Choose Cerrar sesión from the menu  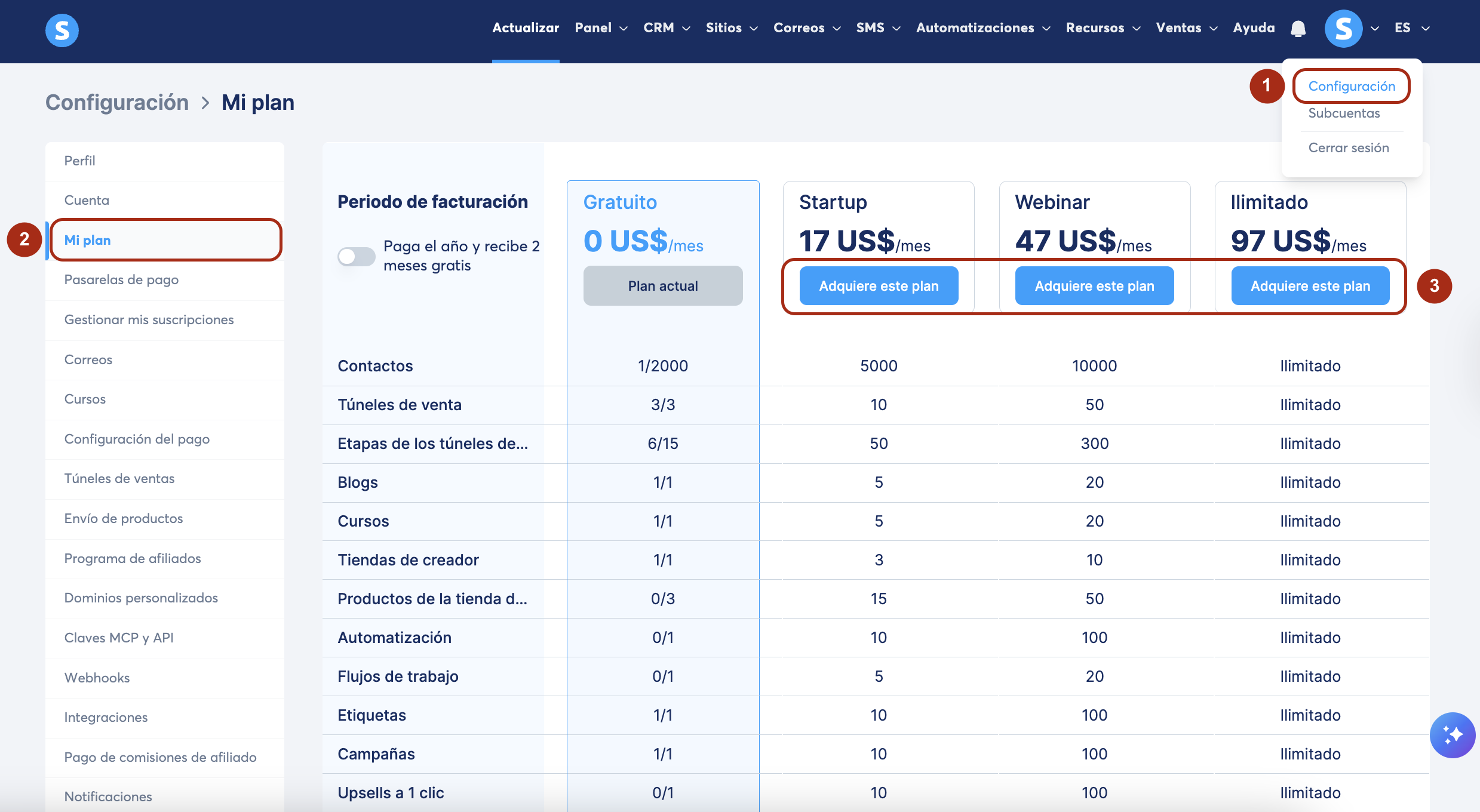point(1348,148)
